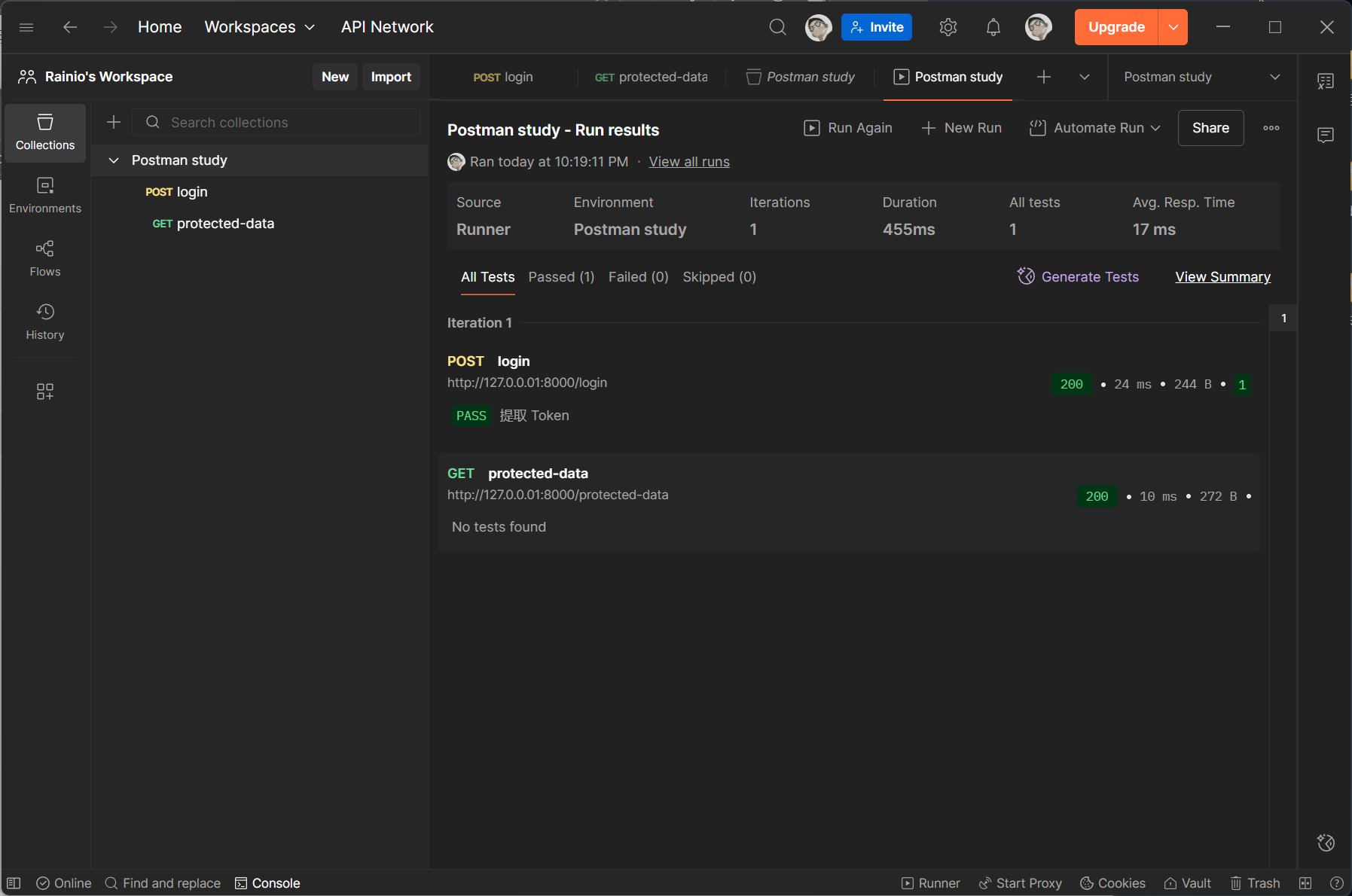
Task: Click Run Again
Action: pos(848,128)
